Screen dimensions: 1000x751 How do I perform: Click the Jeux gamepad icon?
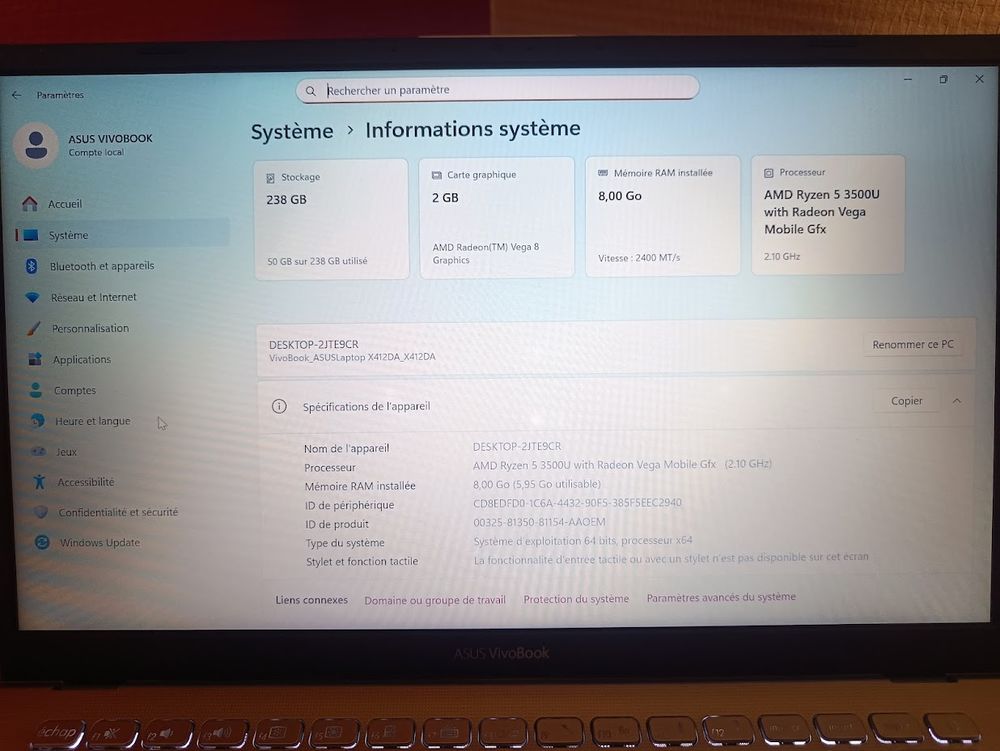[x=39, y=451]
